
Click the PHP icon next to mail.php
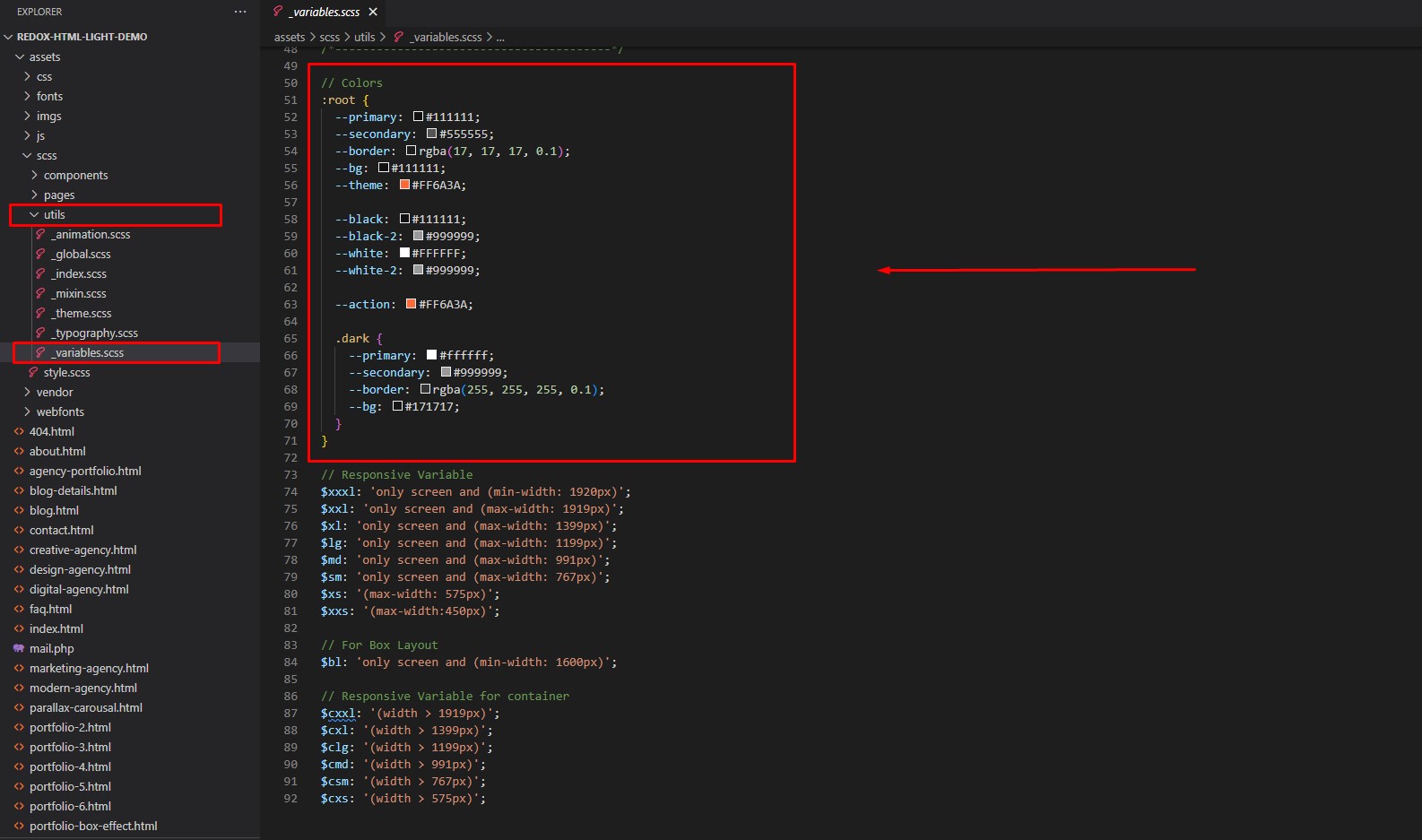(19, 648)
